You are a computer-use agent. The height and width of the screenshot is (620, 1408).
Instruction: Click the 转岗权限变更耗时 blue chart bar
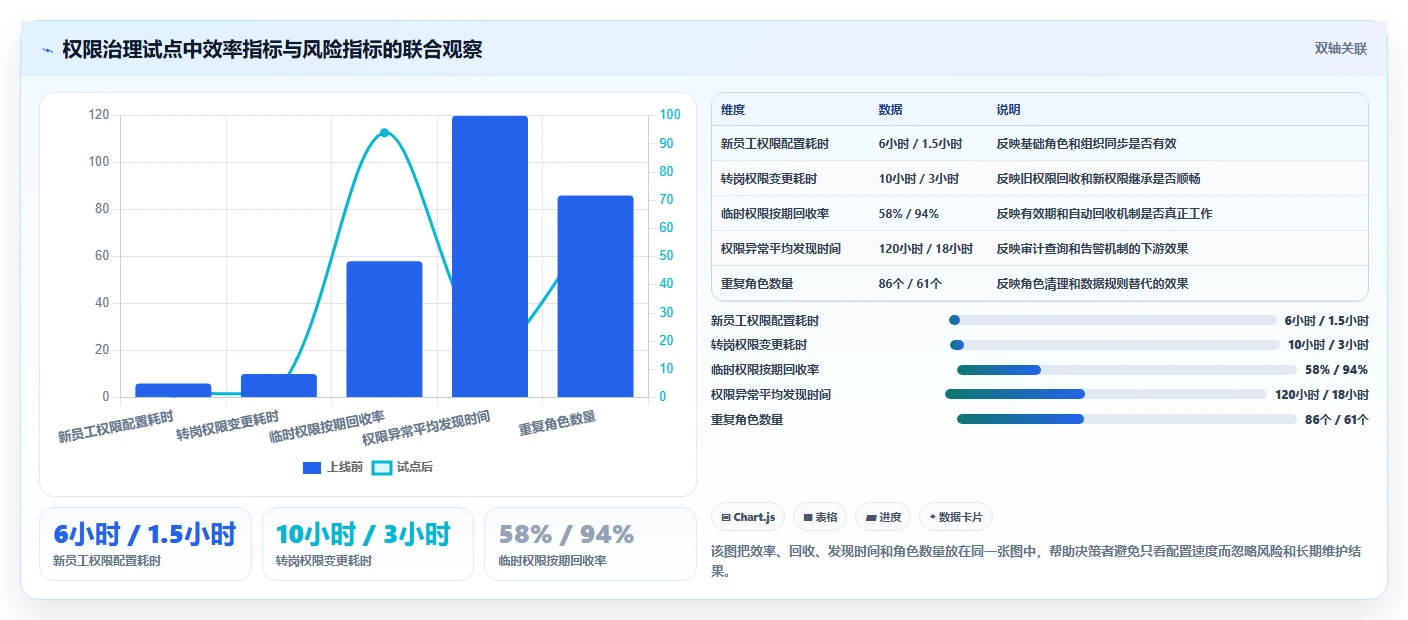pyautogui.click(x=279, y=386)
